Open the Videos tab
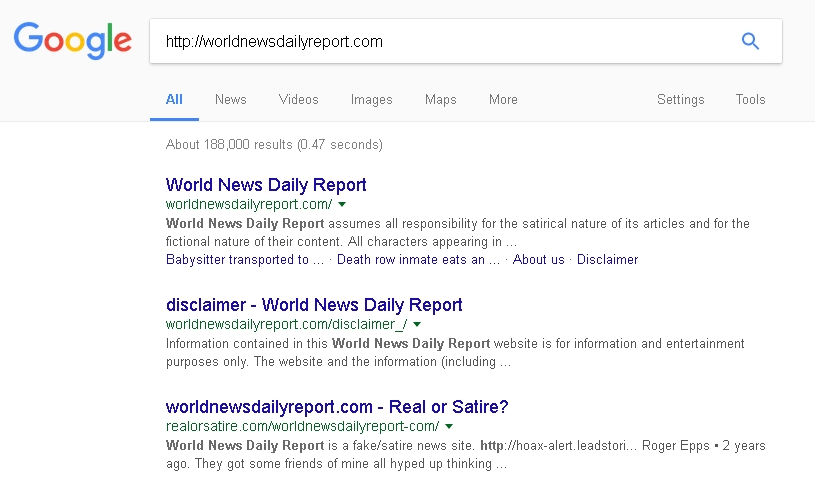Viewport: 815px width, 482px height. (x=298, y=99)
